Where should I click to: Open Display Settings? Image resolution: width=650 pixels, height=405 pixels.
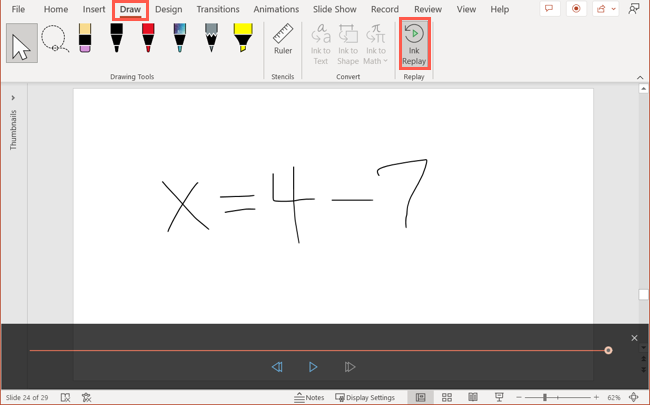pos(365,398)
